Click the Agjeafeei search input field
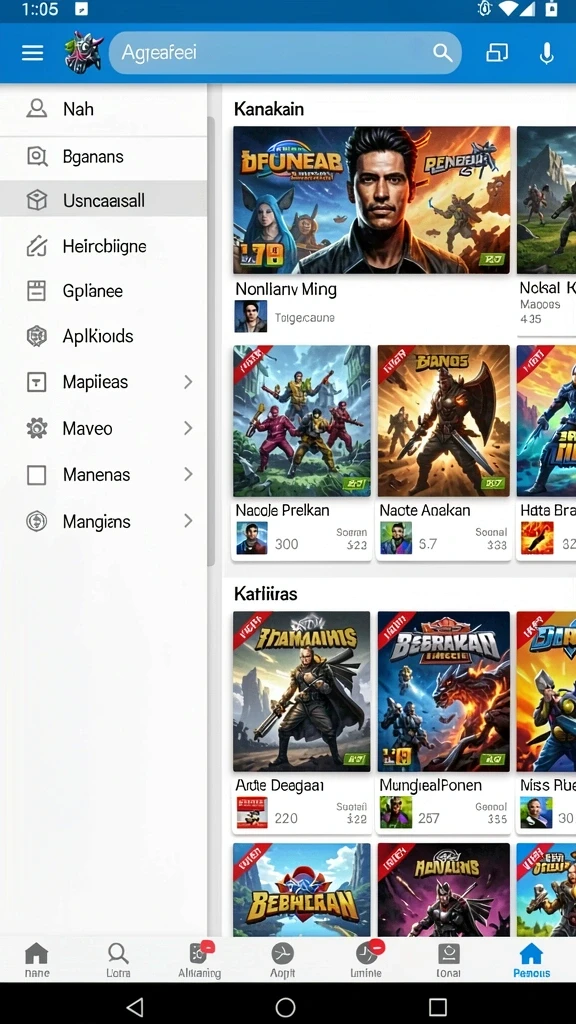576x1024 pixels. click(285, 53)
